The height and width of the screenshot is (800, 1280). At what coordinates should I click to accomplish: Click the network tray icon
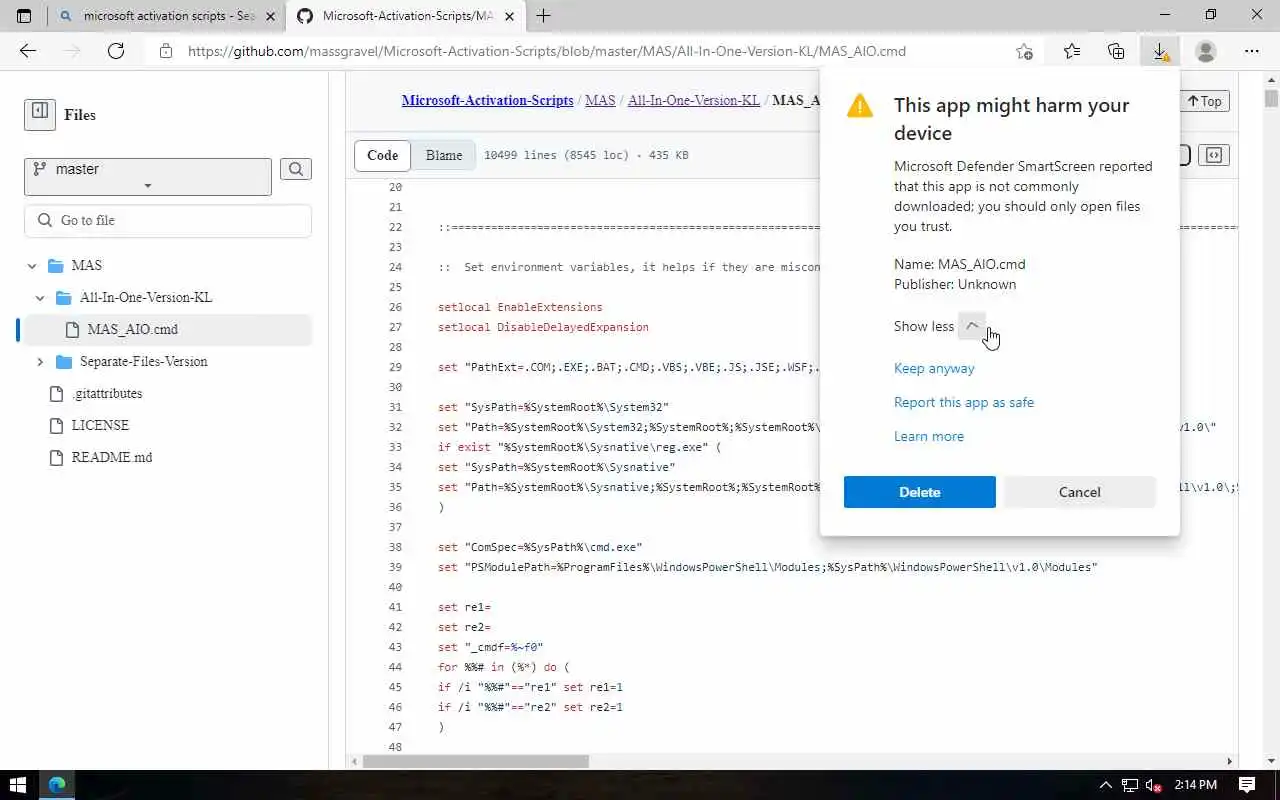point(1130,785)
